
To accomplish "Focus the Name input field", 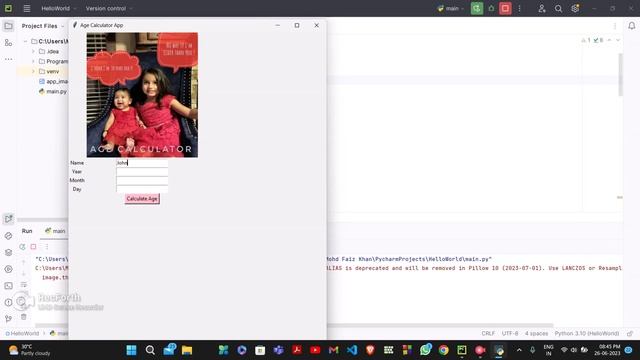I will (142, 163).
